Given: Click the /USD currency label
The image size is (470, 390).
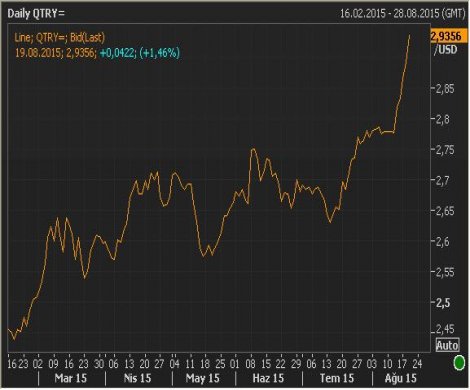Looking at the screenshot, I should tap(446, 50).
